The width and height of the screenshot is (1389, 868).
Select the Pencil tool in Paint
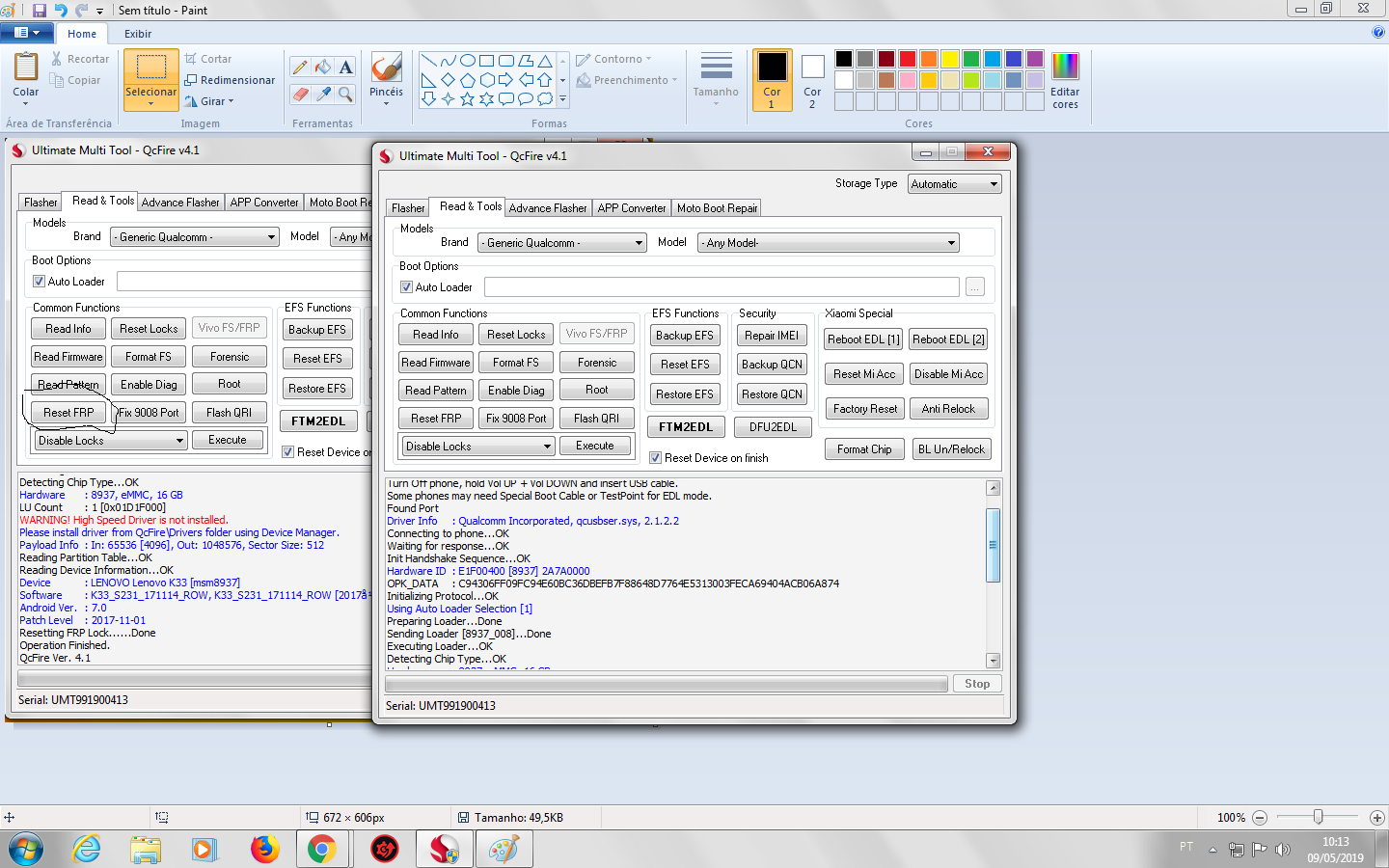pyautogui.click(x=300, y=67)
